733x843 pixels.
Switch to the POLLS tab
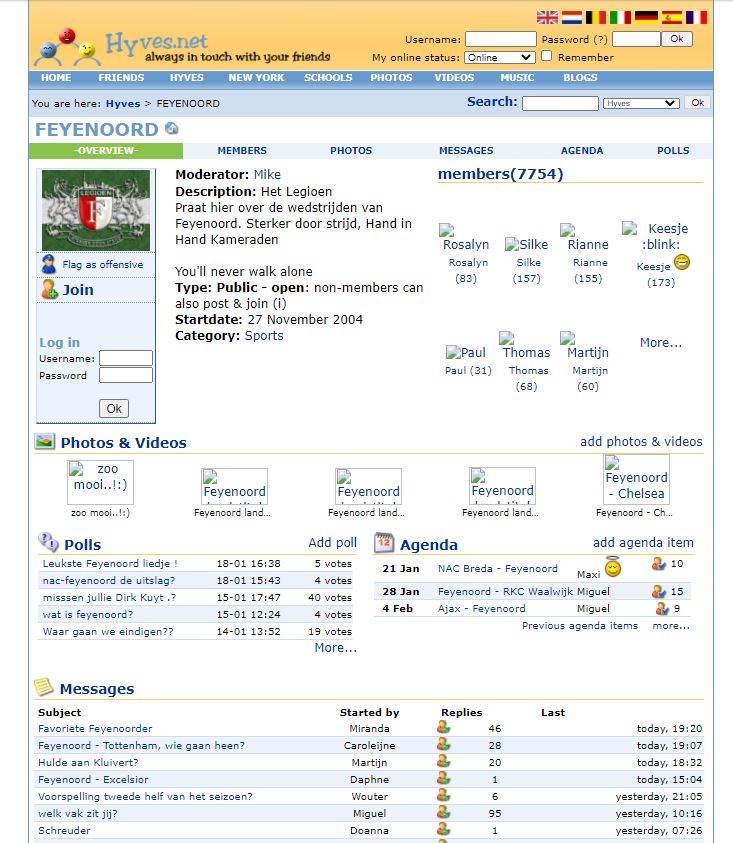click(x=673, y=151)
